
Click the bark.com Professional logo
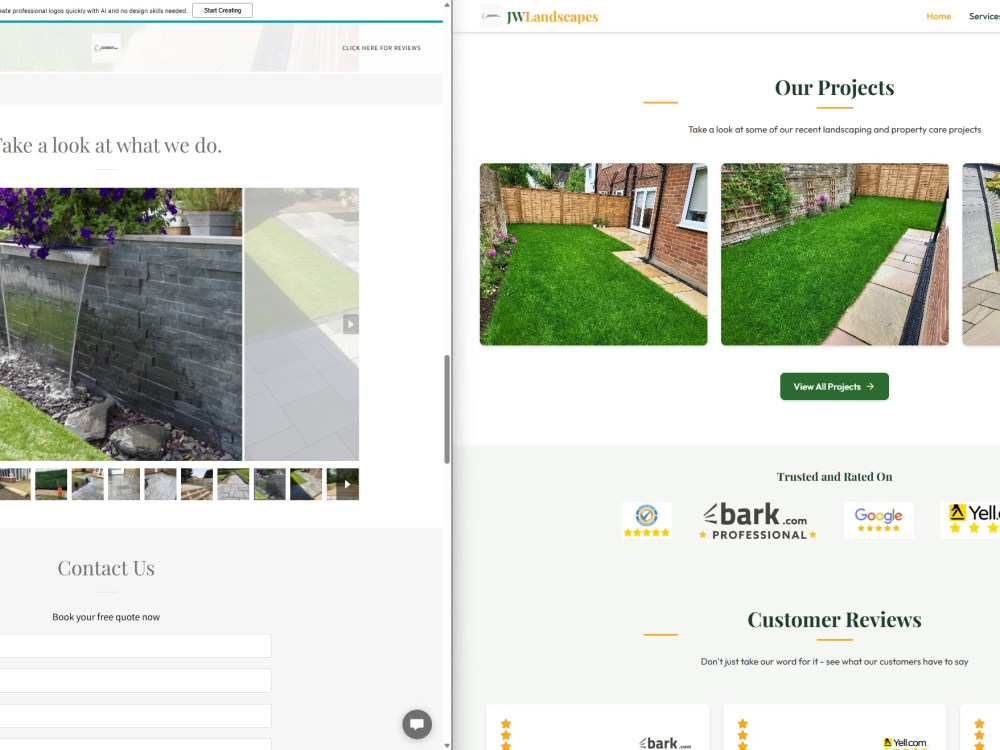point(758,521)
